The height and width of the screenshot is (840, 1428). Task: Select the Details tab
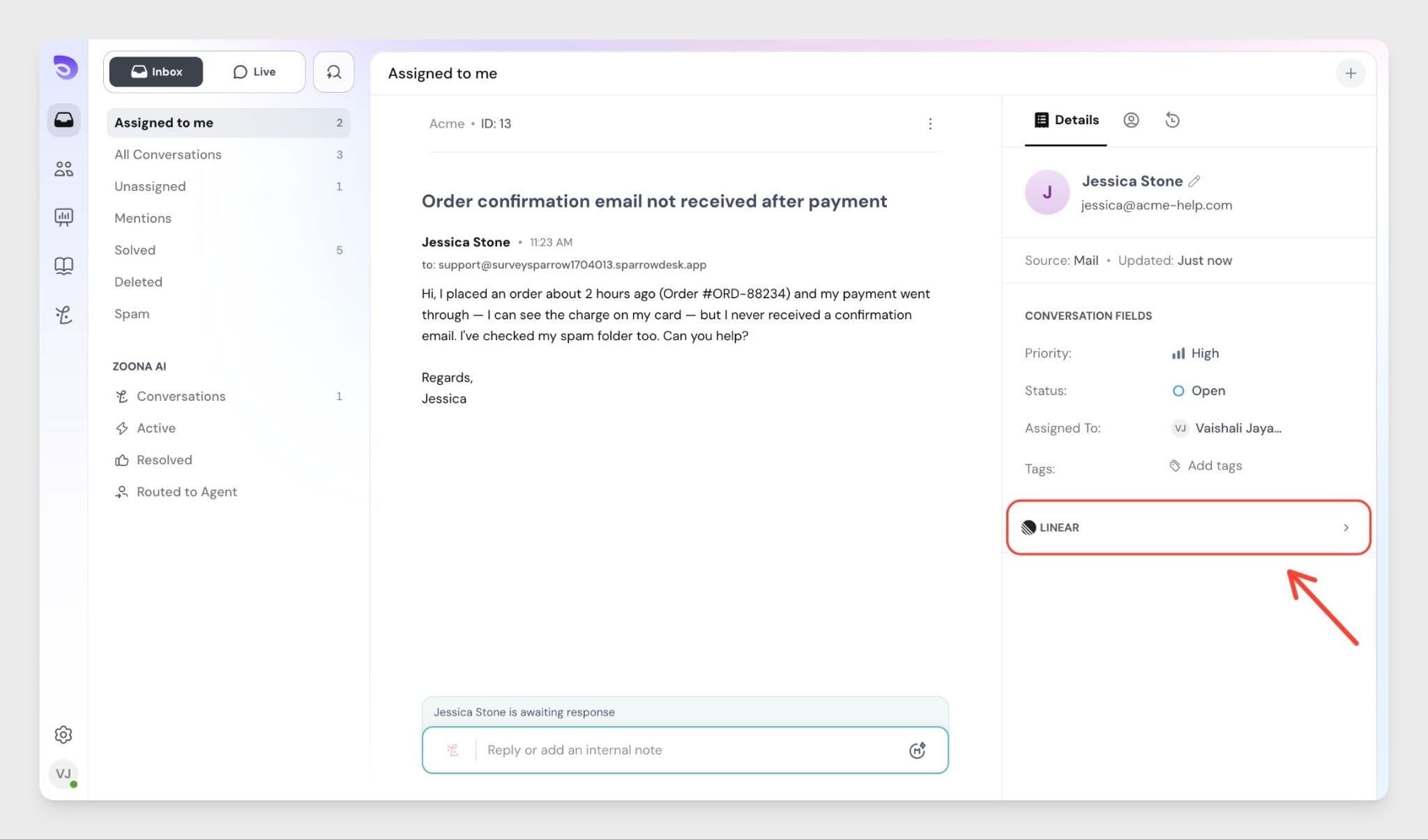click(1066, 120)
